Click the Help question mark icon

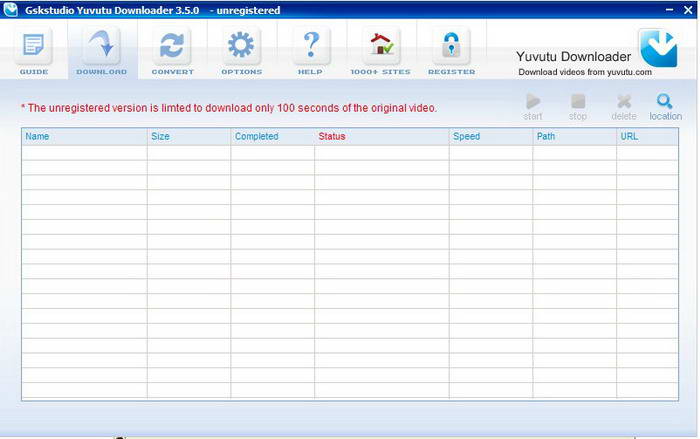point(311,46)
